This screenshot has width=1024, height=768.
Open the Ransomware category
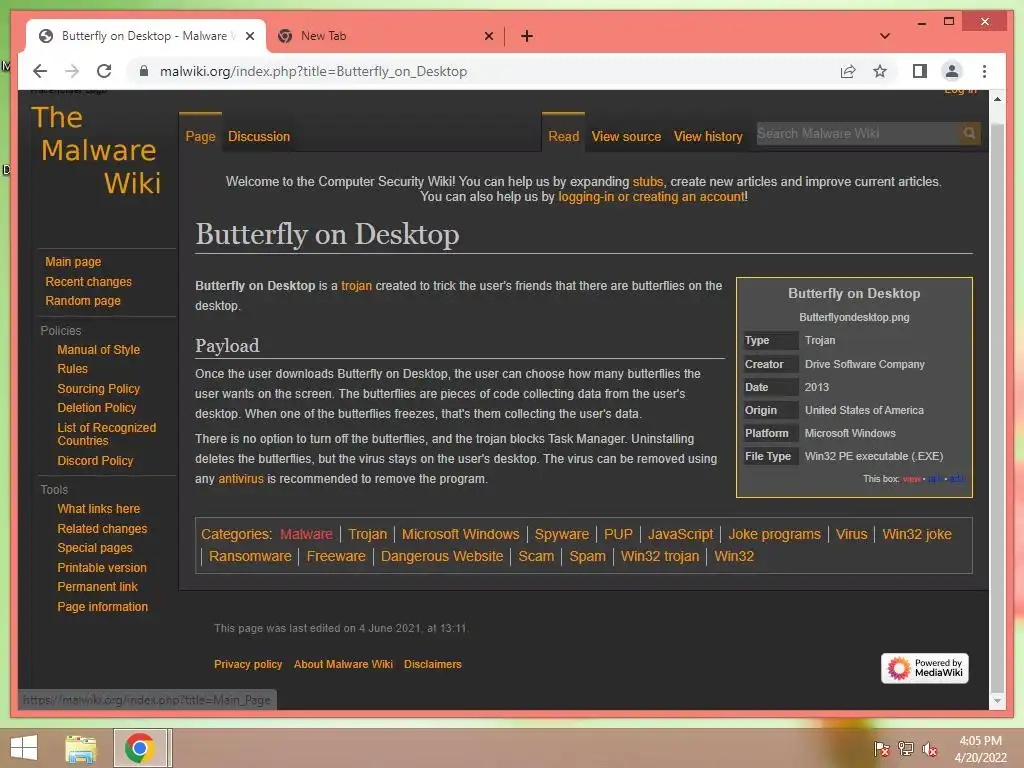(x=250, y=556)
